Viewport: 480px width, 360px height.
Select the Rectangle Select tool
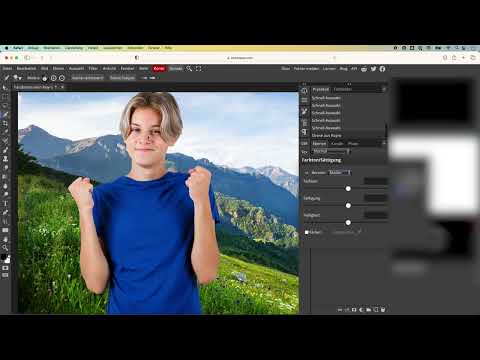[5, 97]
